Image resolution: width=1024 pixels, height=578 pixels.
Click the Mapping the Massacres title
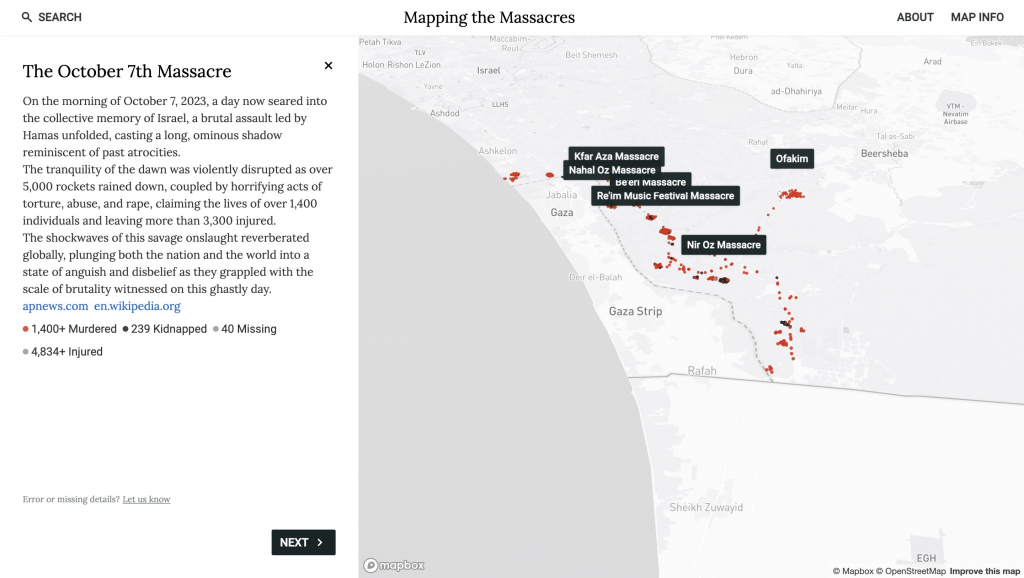489,17
